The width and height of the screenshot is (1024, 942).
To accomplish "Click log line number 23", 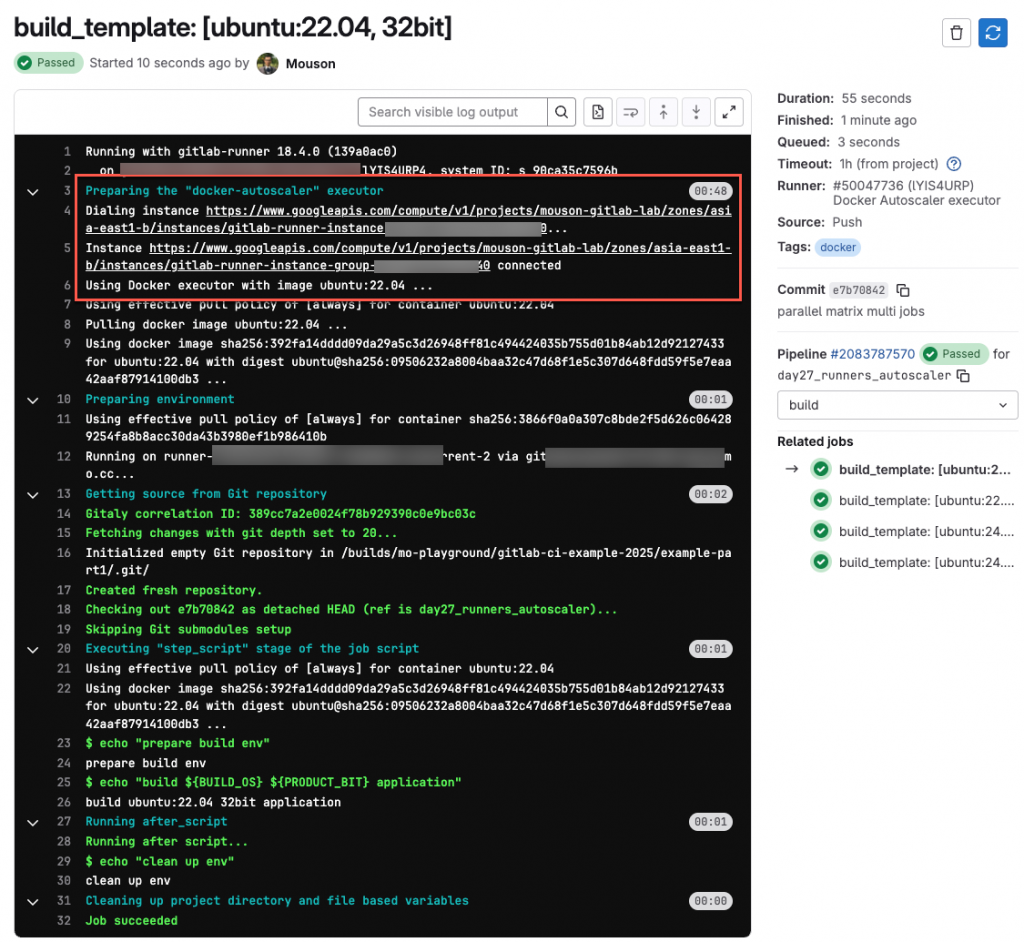I will [x=63, y=743].
